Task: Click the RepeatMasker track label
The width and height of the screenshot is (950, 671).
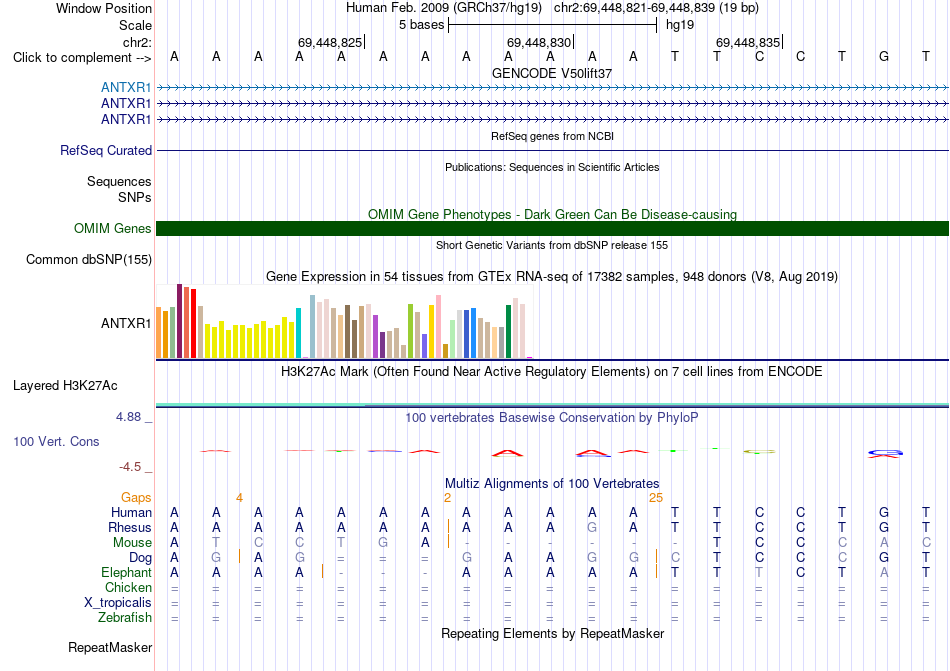Action: click(x=110, y=647)
